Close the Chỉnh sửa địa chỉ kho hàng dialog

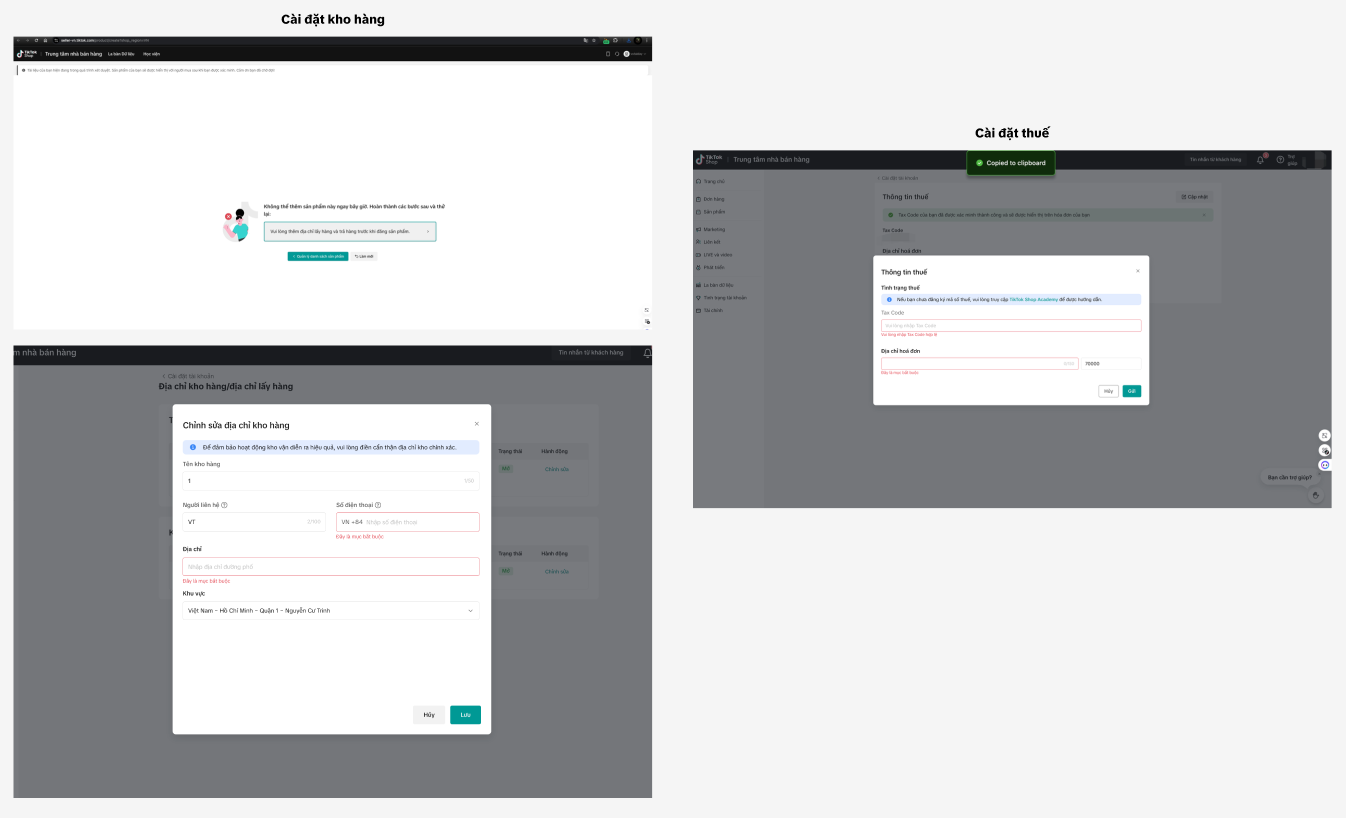[476, 424]
